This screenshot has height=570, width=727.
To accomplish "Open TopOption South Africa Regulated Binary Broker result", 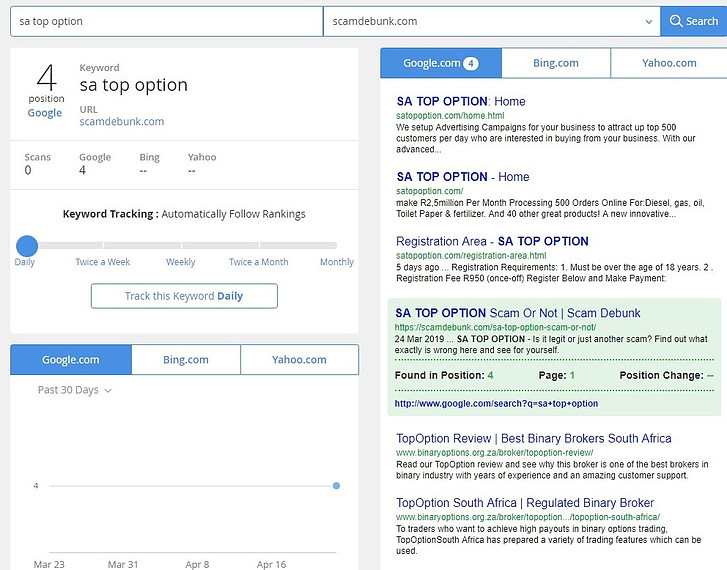I will (525, 503).
